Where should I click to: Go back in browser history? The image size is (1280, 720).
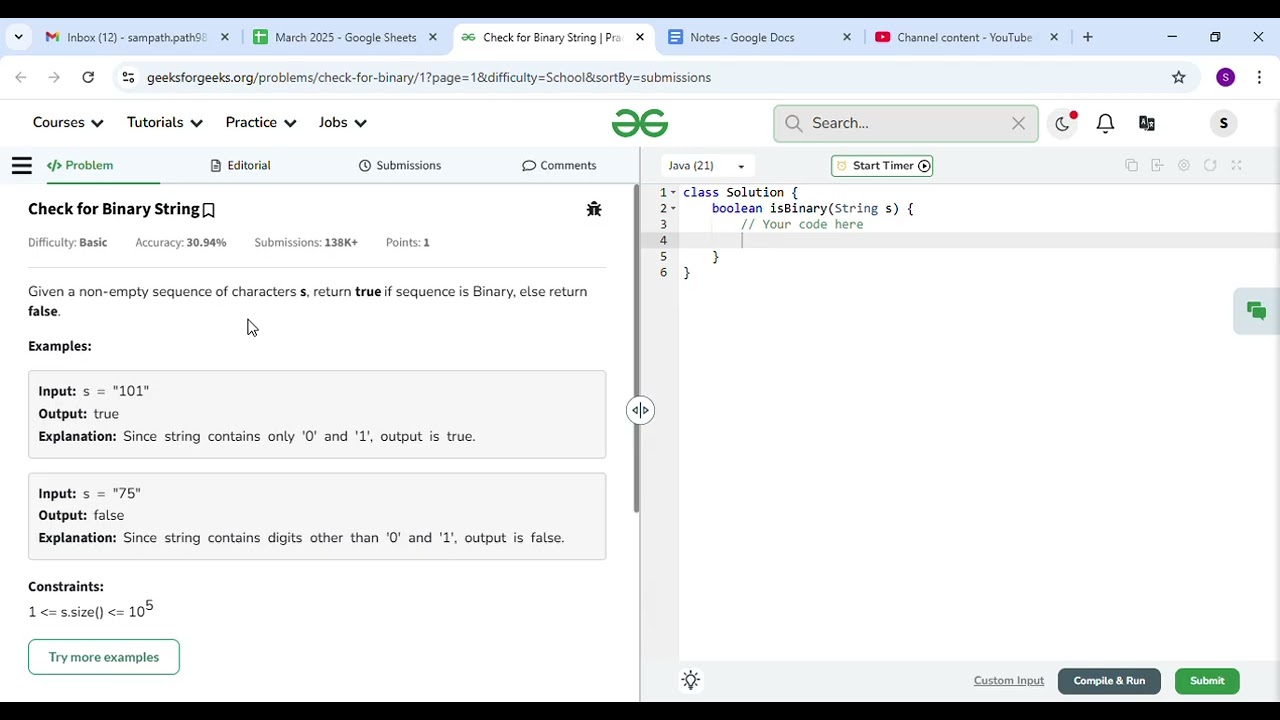pyautogui.click(x=21, y=77)
